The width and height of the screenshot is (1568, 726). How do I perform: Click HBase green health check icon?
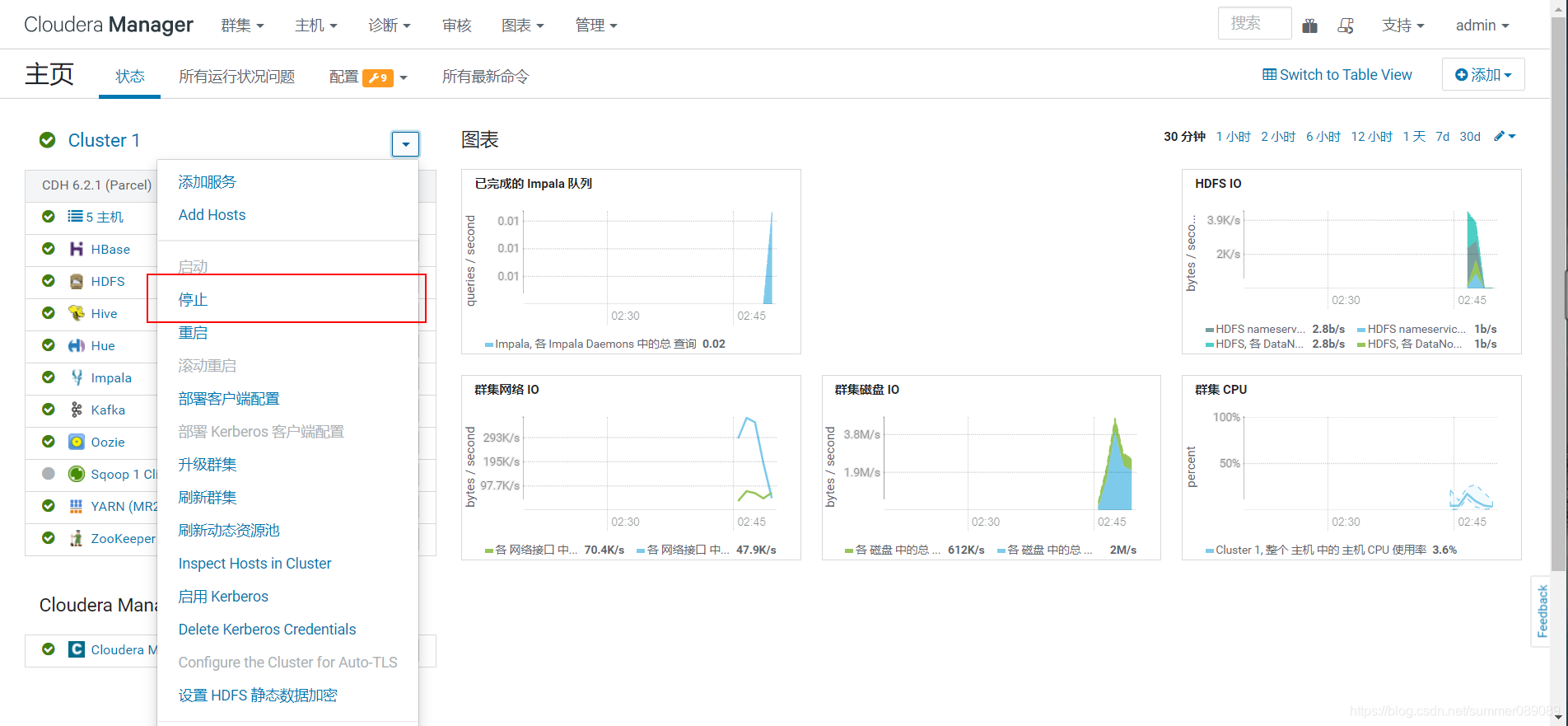(x=49, y=249)
